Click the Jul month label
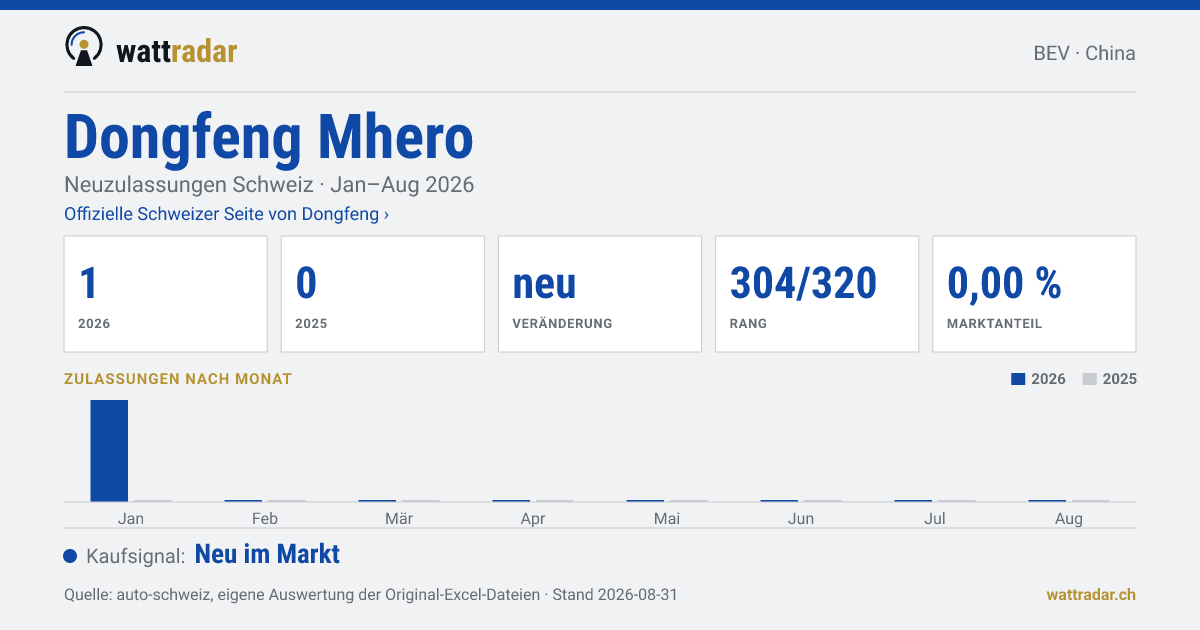This screenshot has height=630, width=1200. [x=935, y=518]
